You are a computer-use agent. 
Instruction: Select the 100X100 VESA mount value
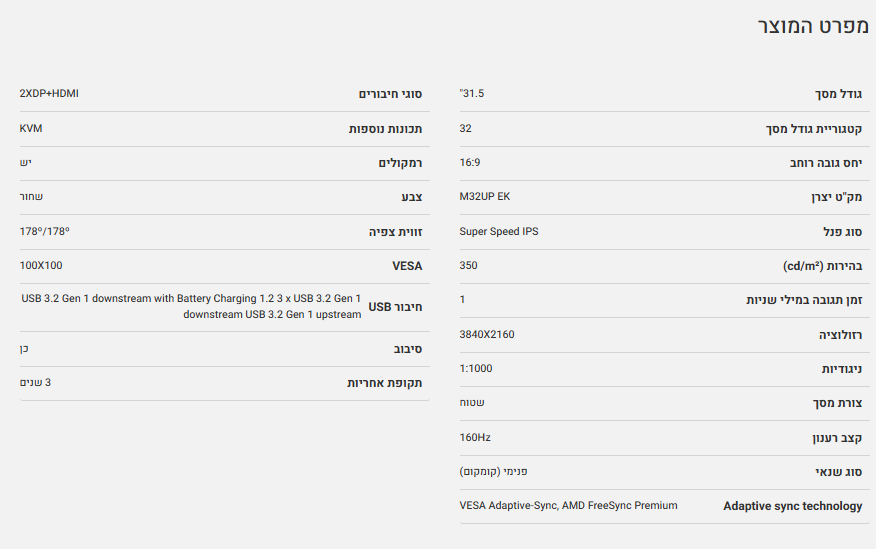(x=41, y=265)
